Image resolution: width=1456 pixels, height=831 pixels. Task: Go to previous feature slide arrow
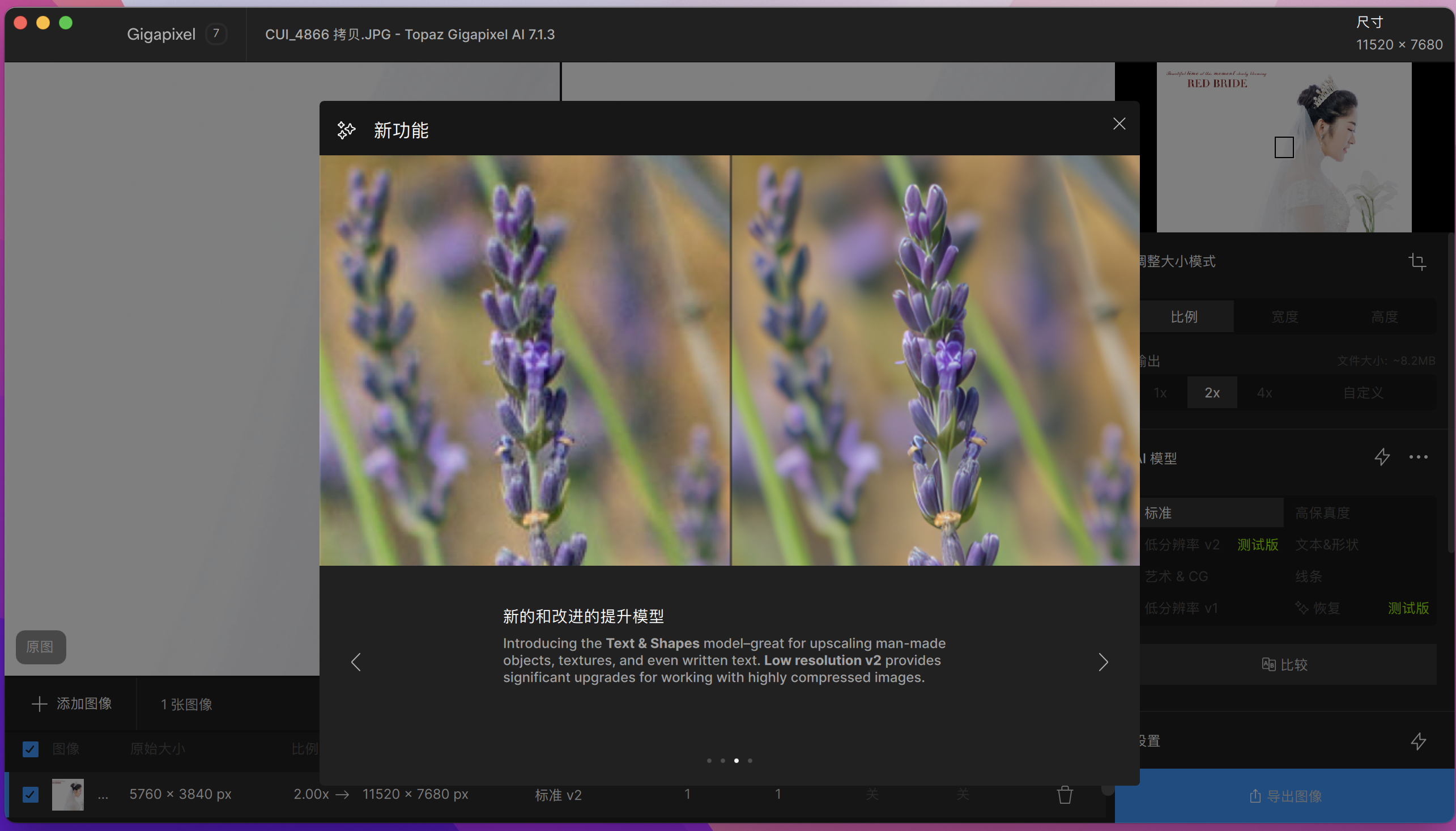pos(356,662)
